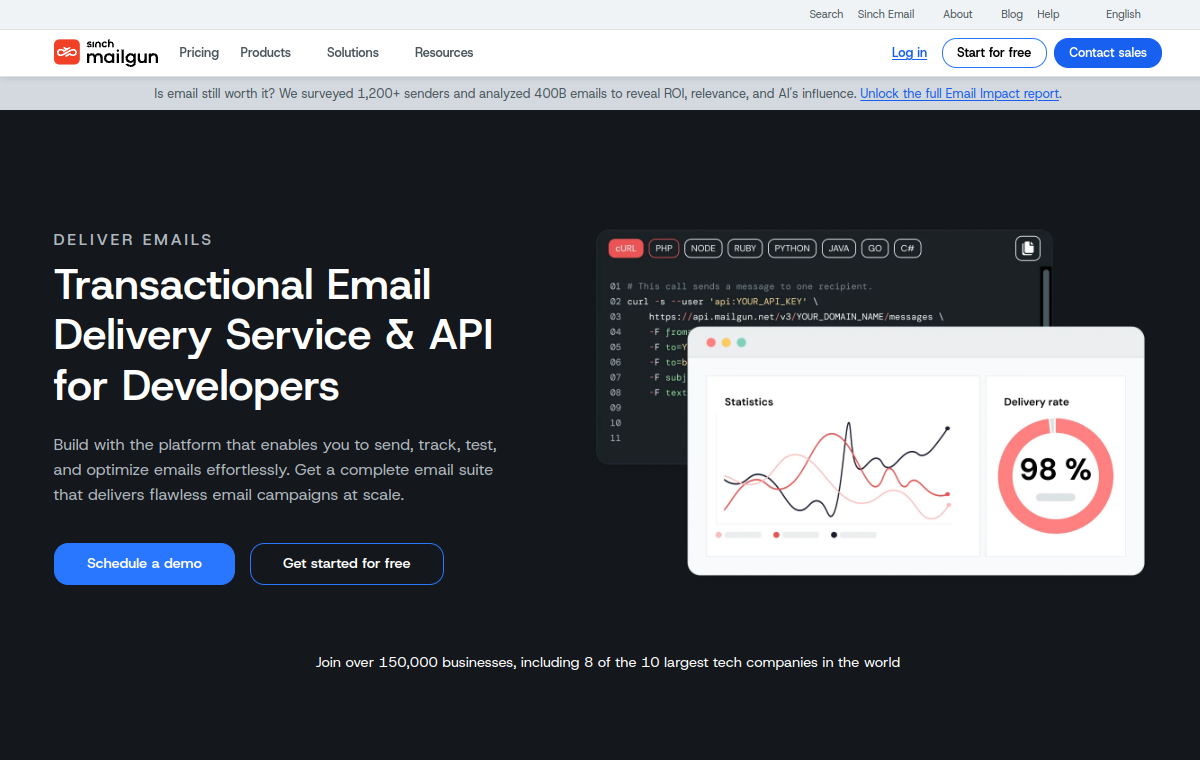Switch code example to PYTHON
1200x760 pixels.
[792, 248]
